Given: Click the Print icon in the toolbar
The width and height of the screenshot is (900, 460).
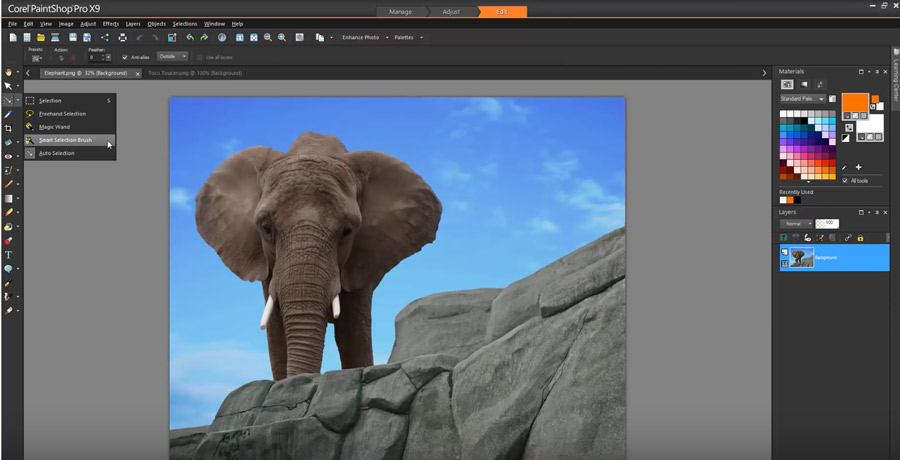Looking at the screenshot, I should tap(123, 37).
